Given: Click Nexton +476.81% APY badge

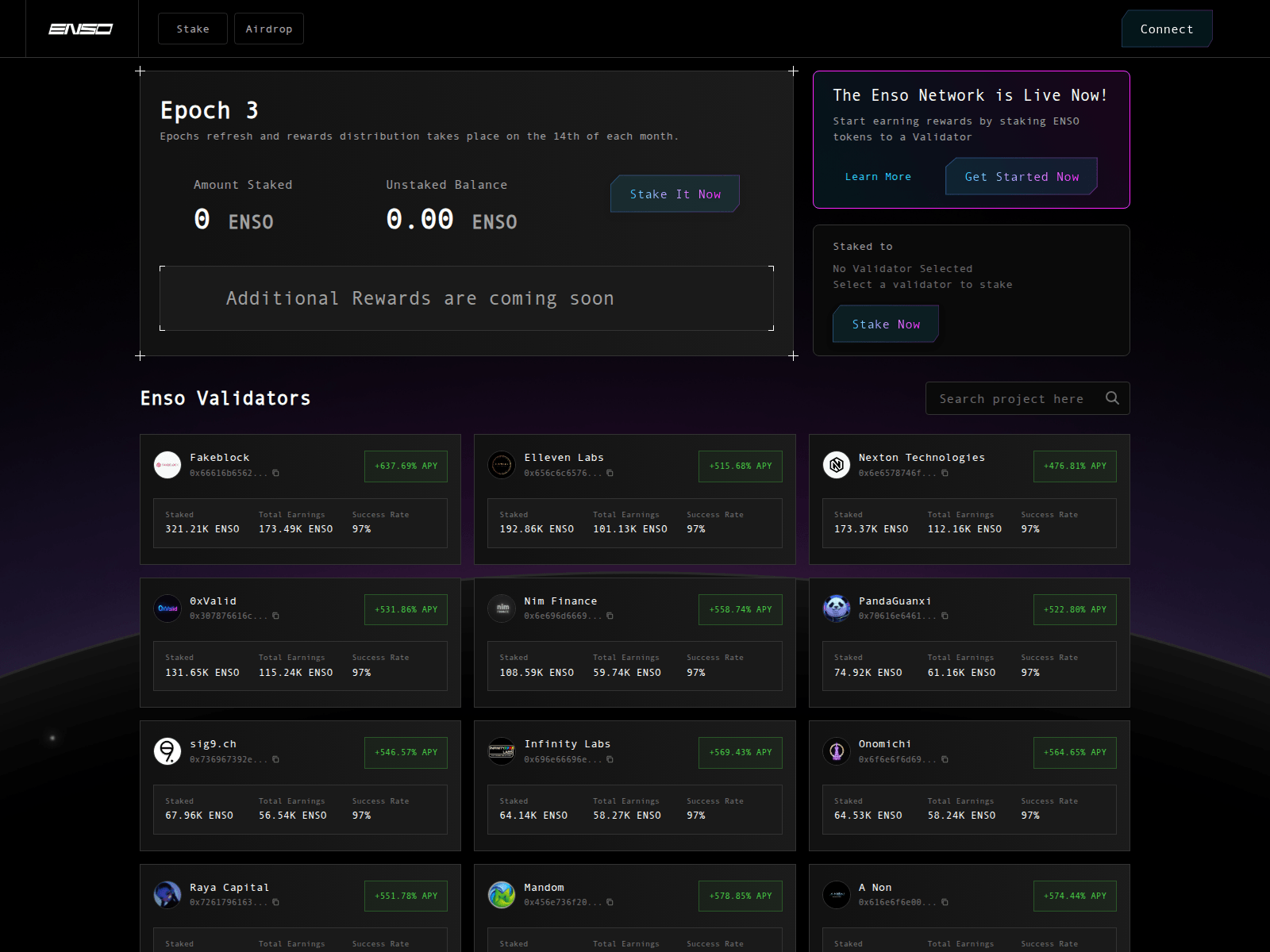Looking at the screenshot, I should point(1075,466).
